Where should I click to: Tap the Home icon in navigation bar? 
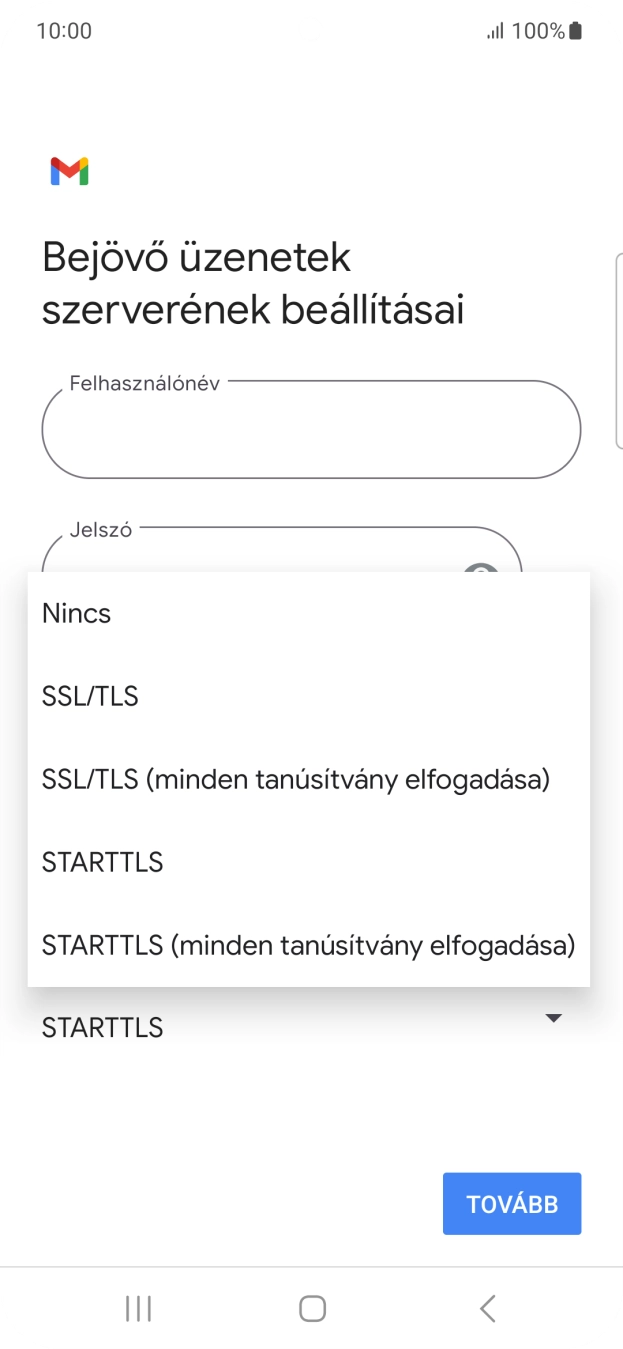311,1307
